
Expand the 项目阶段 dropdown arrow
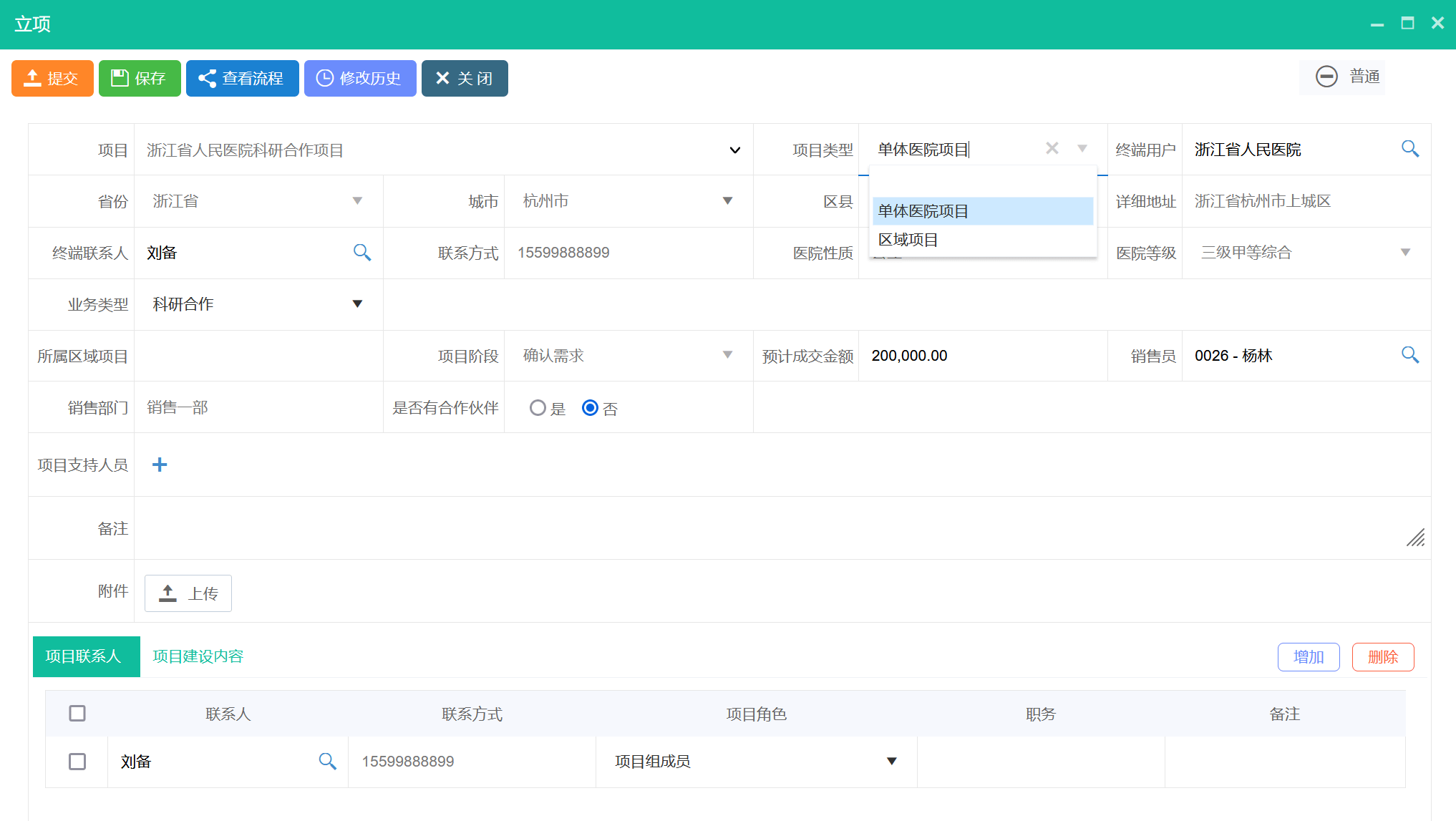[727, 355]
